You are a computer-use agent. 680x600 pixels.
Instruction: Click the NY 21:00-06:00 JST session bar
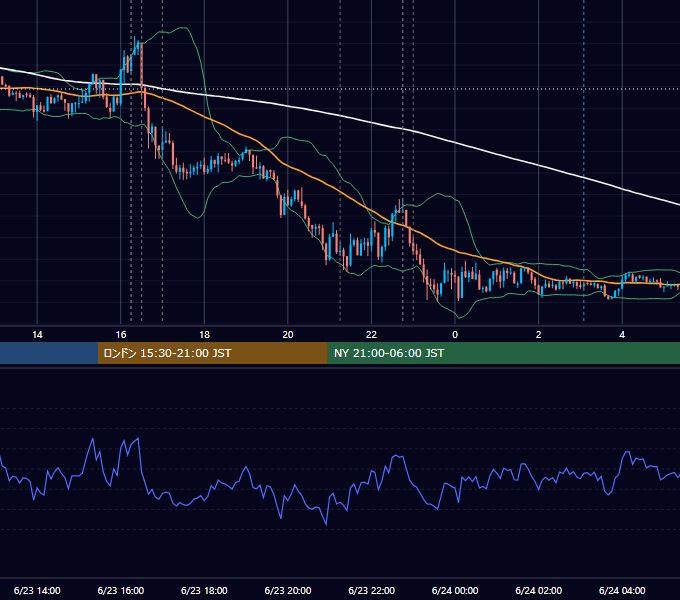pyautogui.click(x=503, y=353)
